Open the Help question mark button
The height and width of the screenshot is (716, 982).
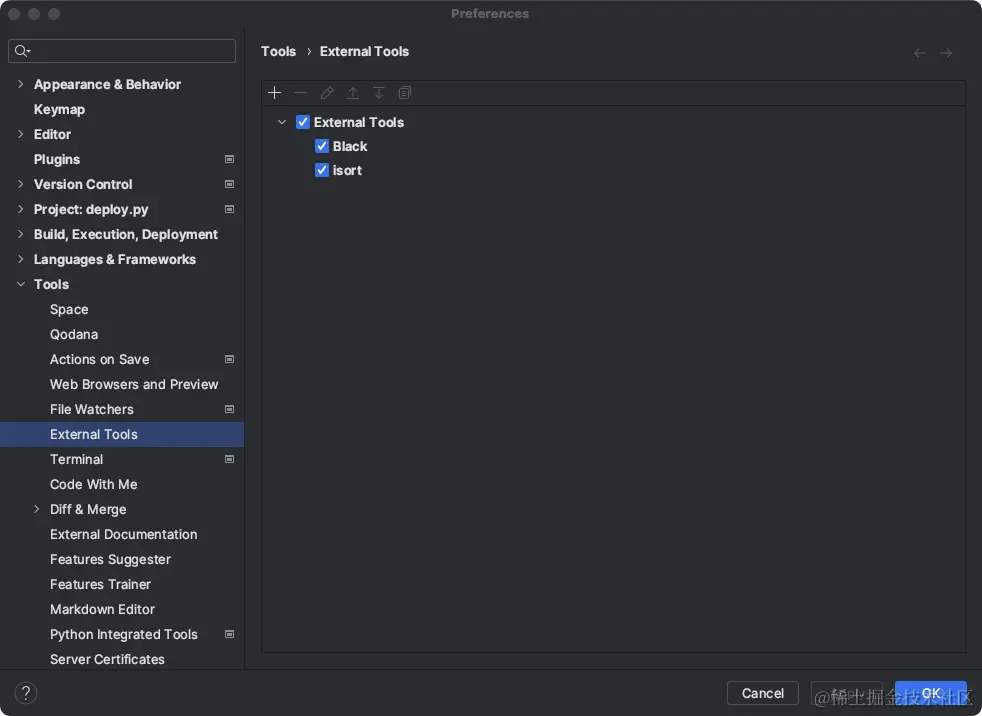coord(27,692)
